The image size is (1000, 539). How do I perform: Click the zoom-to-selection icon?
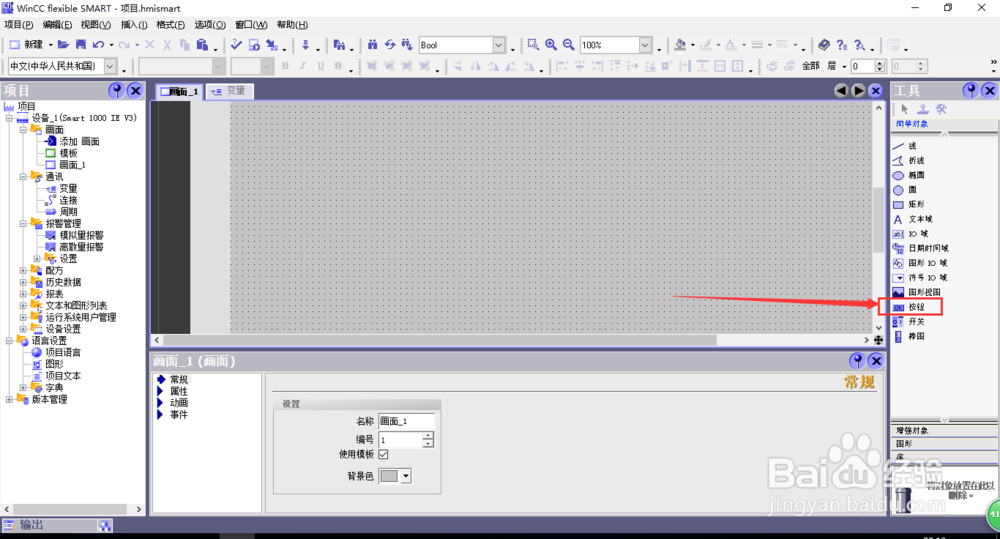point(533,45)
